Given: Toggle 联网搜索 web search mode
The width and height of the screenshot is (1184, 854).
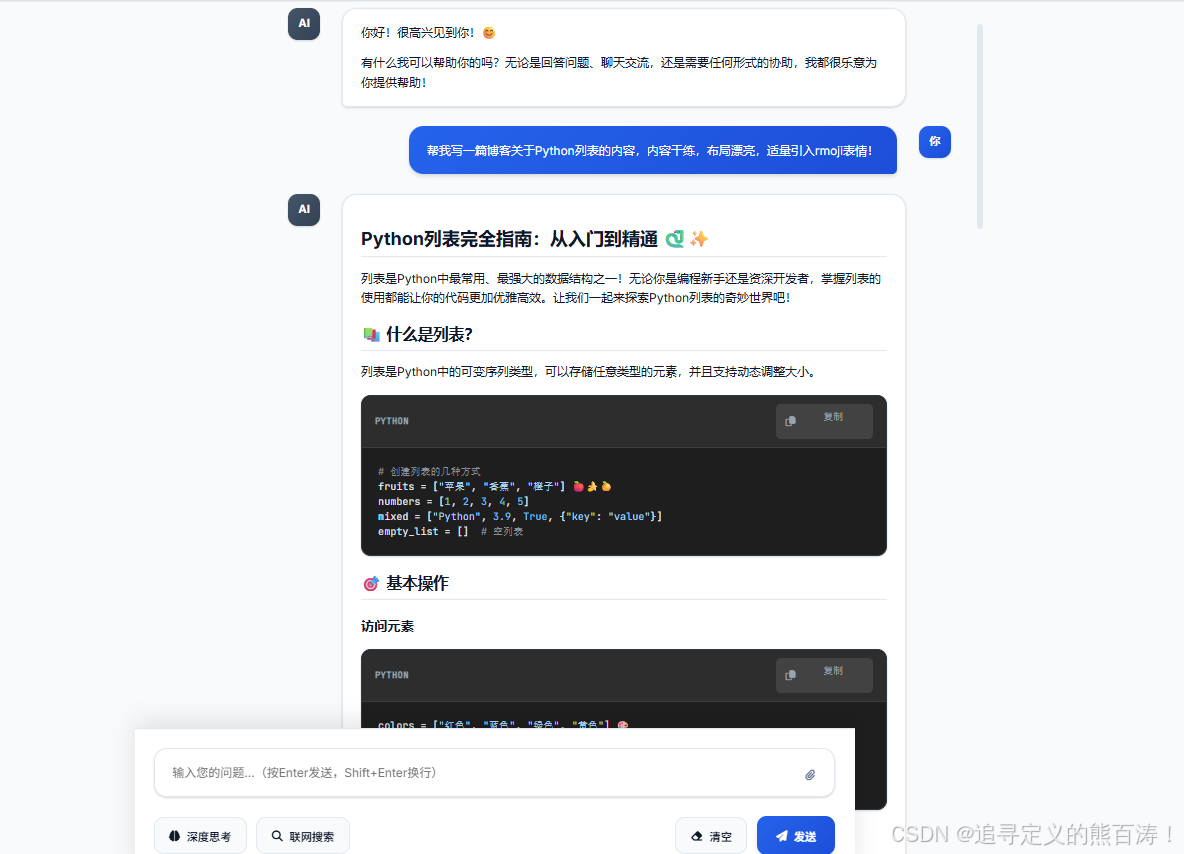Looking at the screenshot, I should 302,836.
